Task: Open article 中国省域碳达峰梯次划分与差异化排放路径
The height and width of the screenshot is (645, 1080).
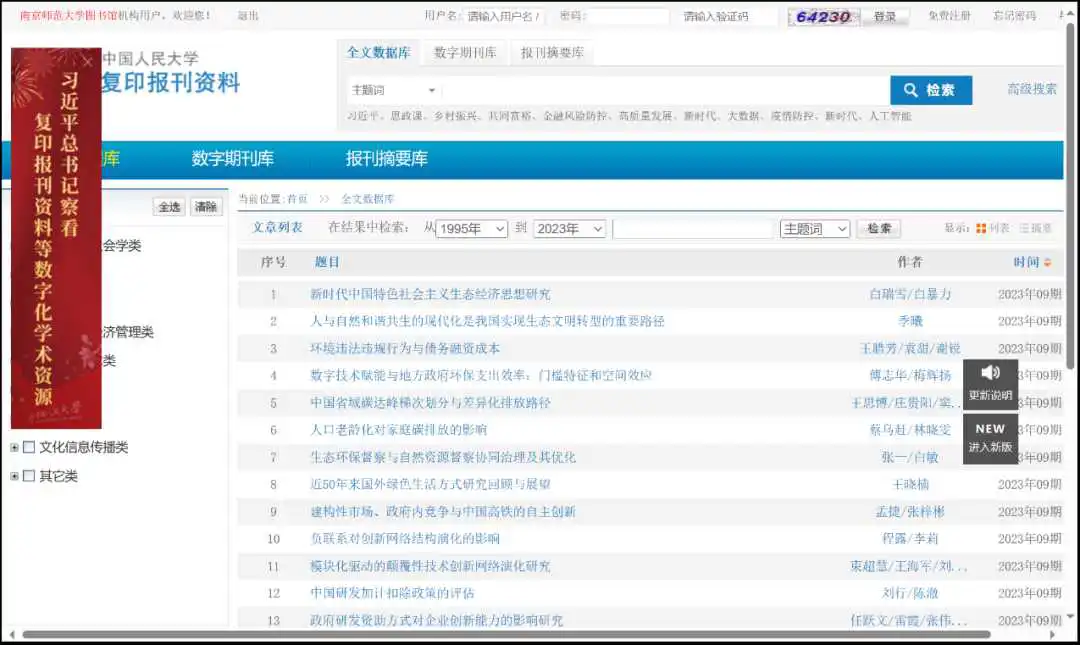Action: pos(430,403)
